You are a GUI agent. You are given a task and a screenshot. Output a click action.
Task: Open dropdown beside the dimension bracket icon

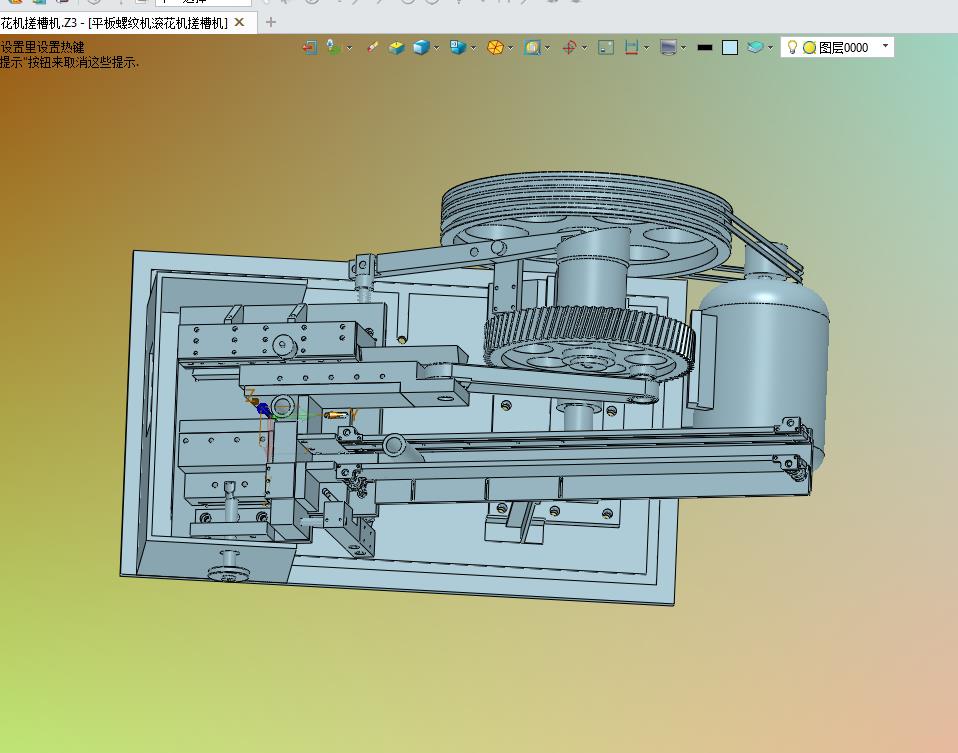646,48
